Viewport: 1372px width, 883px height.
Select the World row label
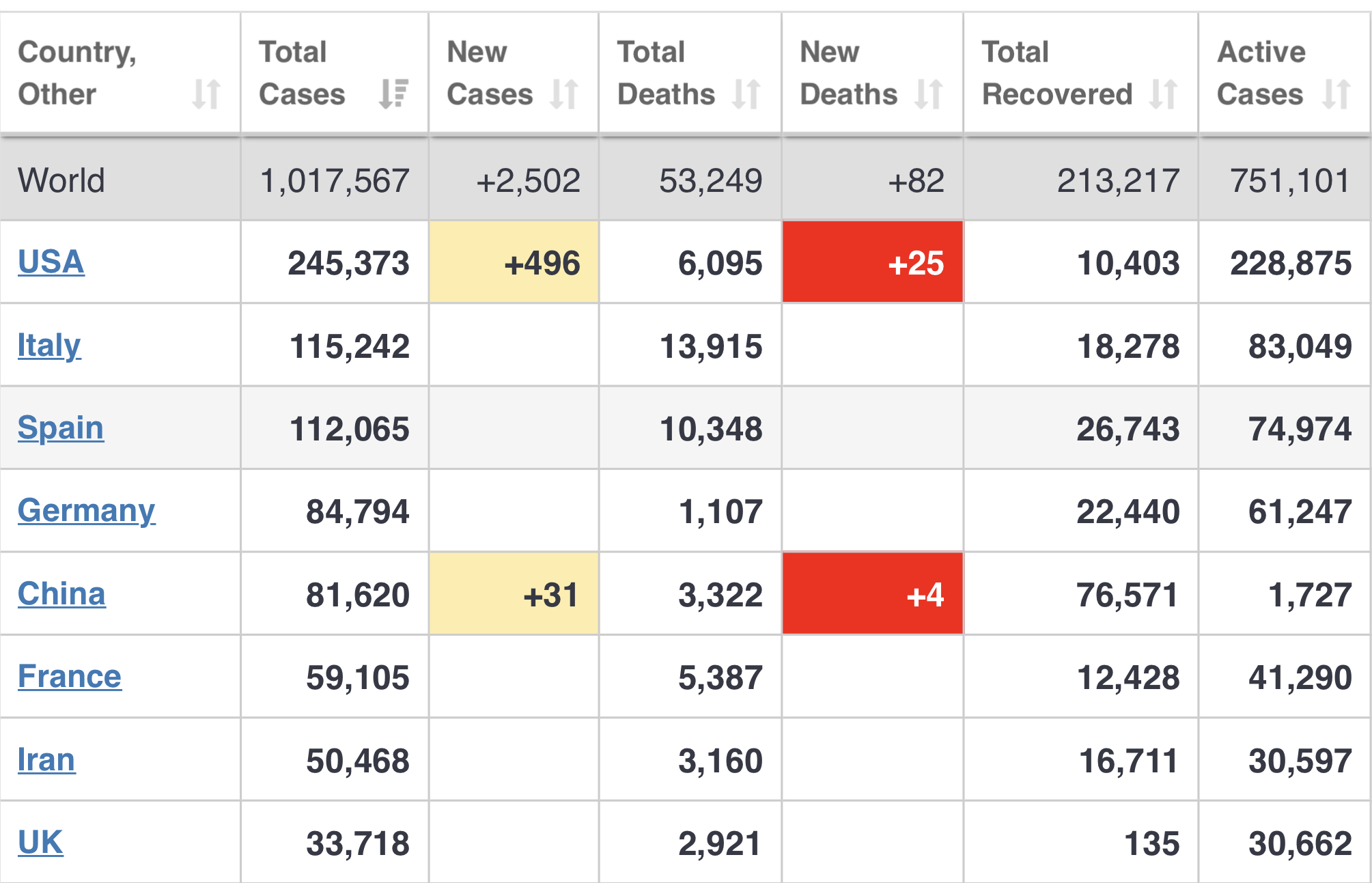click(61, 180)
